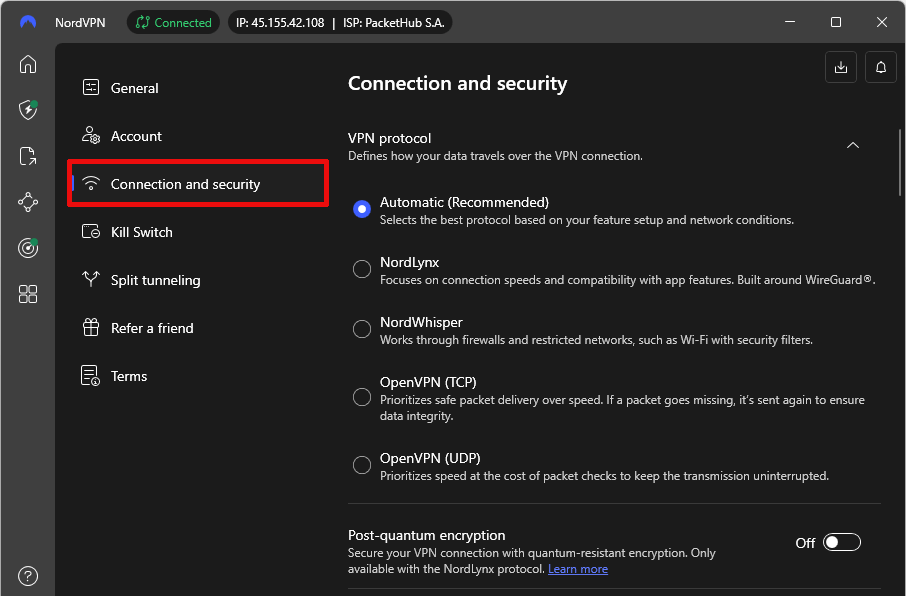Open the help icon at bottom left
The image size is (906, 596).
point(27,575)
